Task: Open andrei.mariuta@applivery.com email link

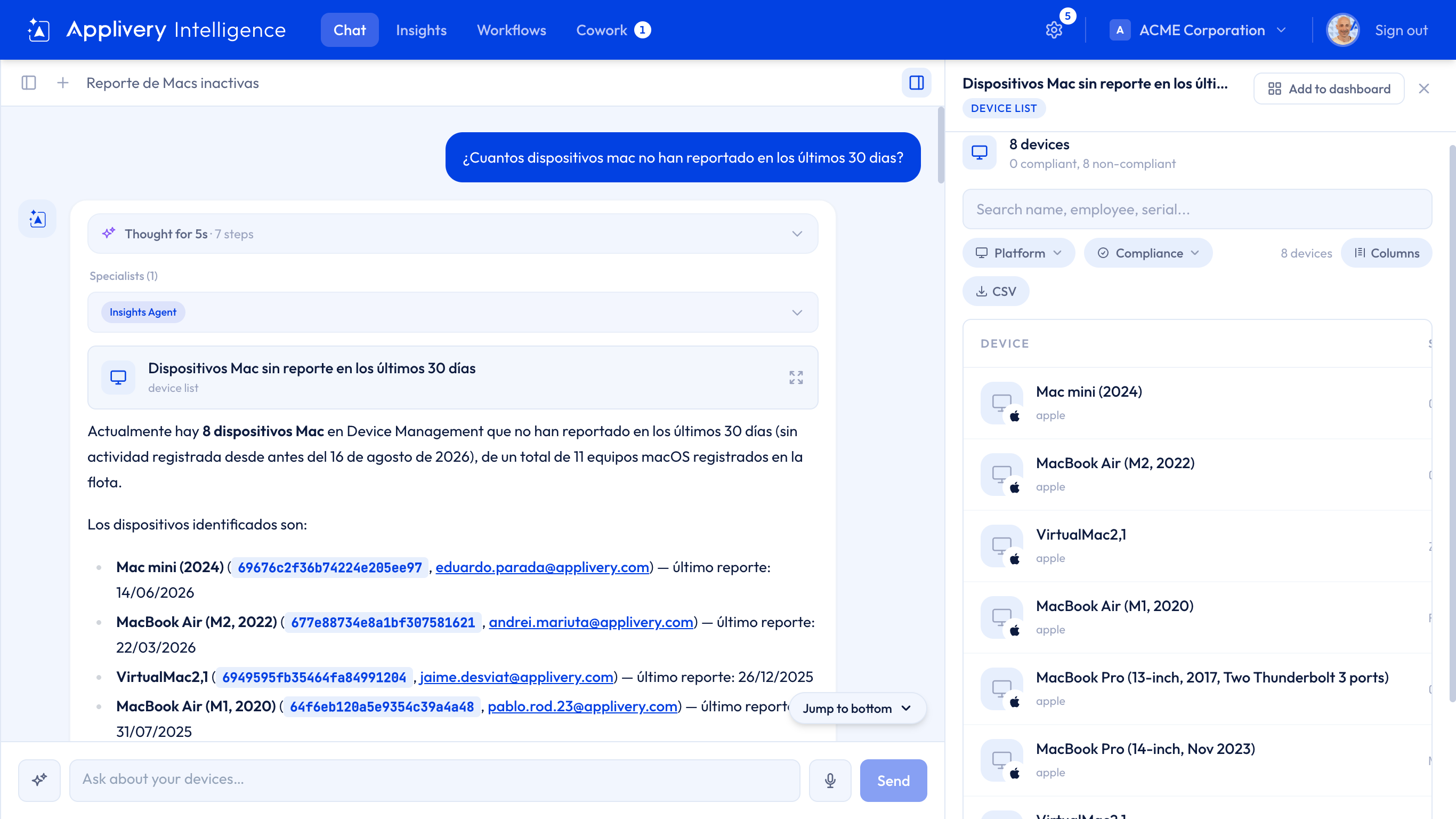Action: [x=591, y=622]
